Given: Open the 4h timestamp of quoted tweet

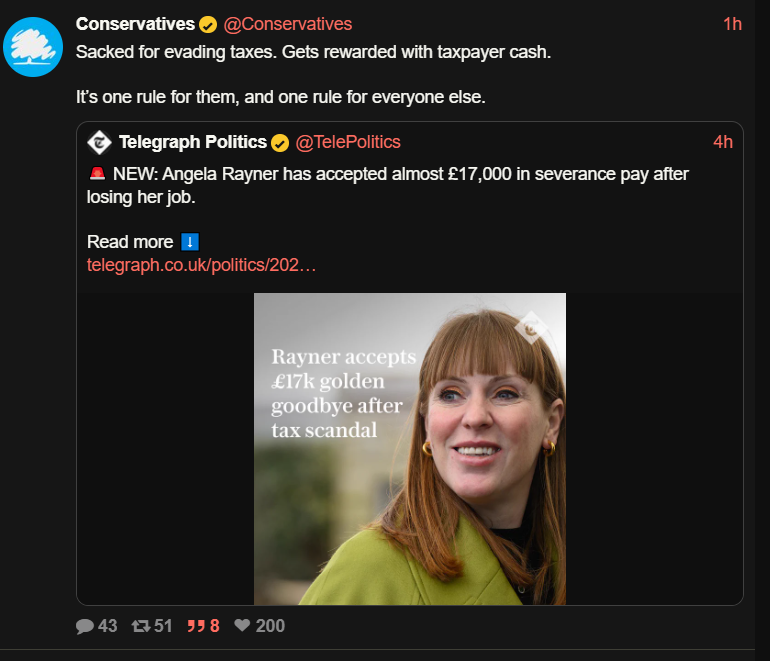Looking at the screenshot, I should [x=723, y=142].
